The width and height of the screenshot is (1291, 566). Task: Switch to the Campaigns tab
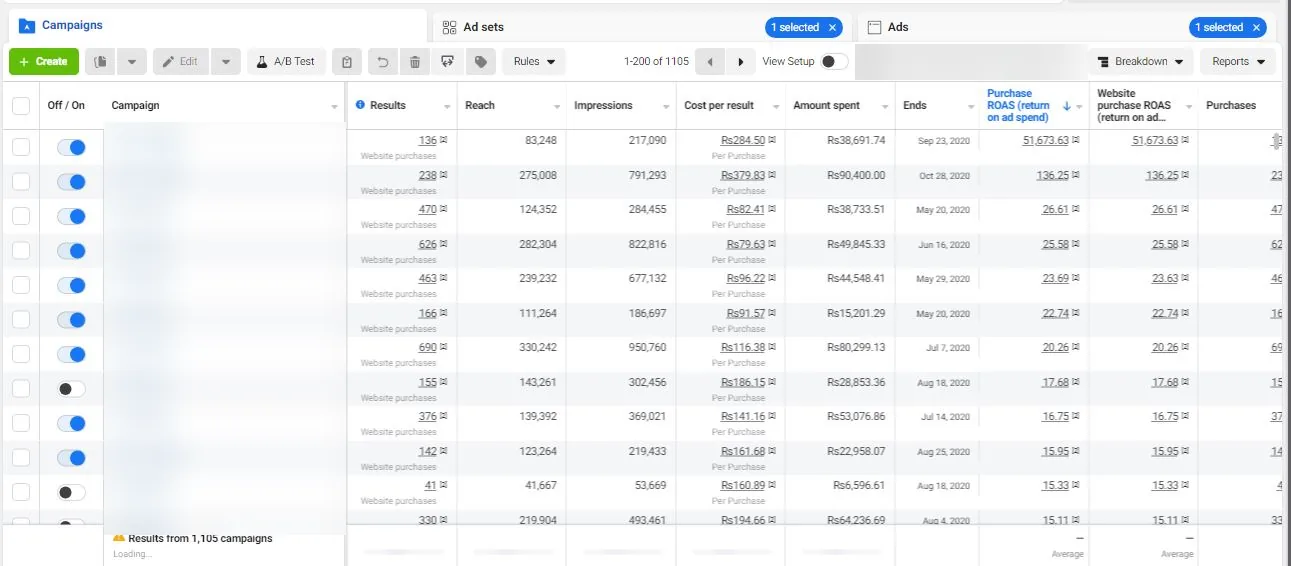click(215, 26)
